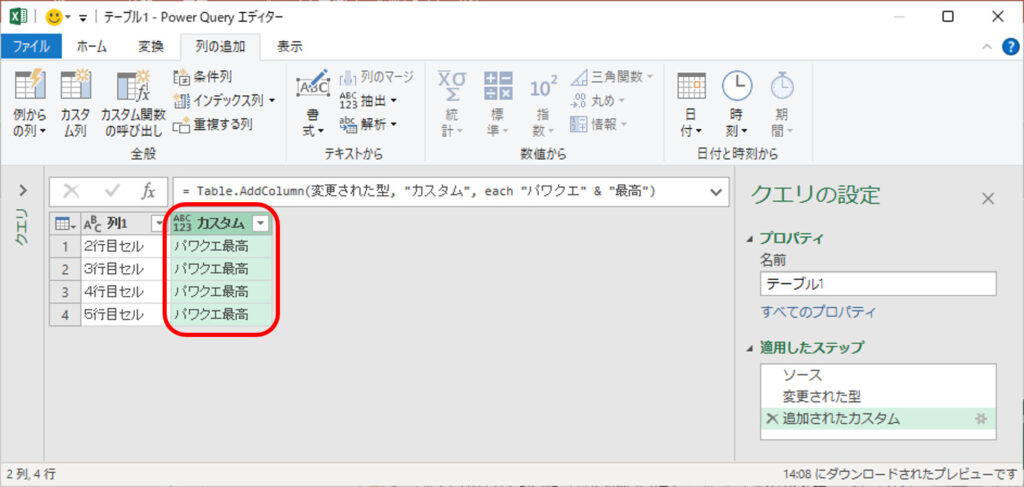Select the 列の追加 tab
1024x487 pixels.
[220, 46]
